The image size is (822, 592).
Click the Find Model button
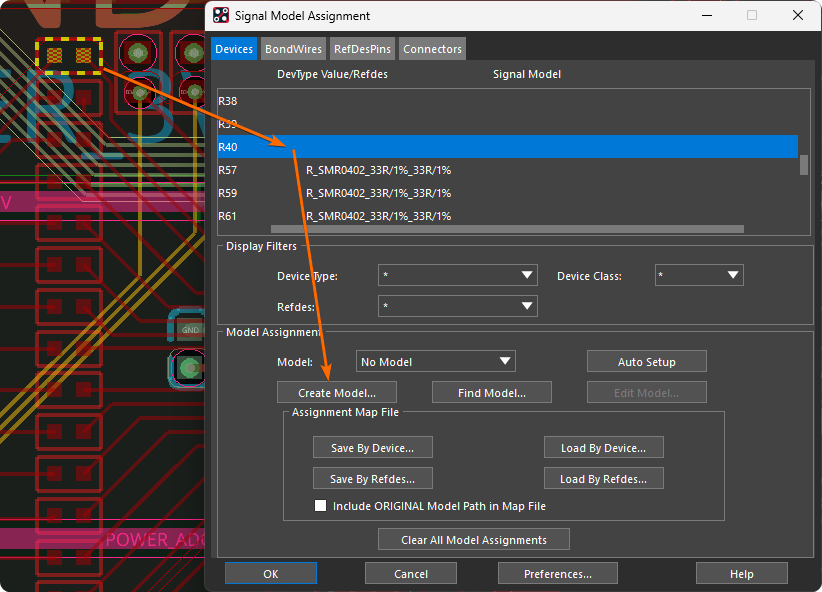[x=491, y=393]
